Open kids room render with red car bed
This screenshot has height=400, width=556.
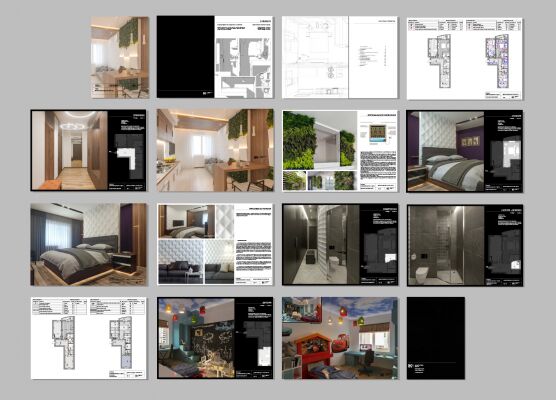(340, 338)
